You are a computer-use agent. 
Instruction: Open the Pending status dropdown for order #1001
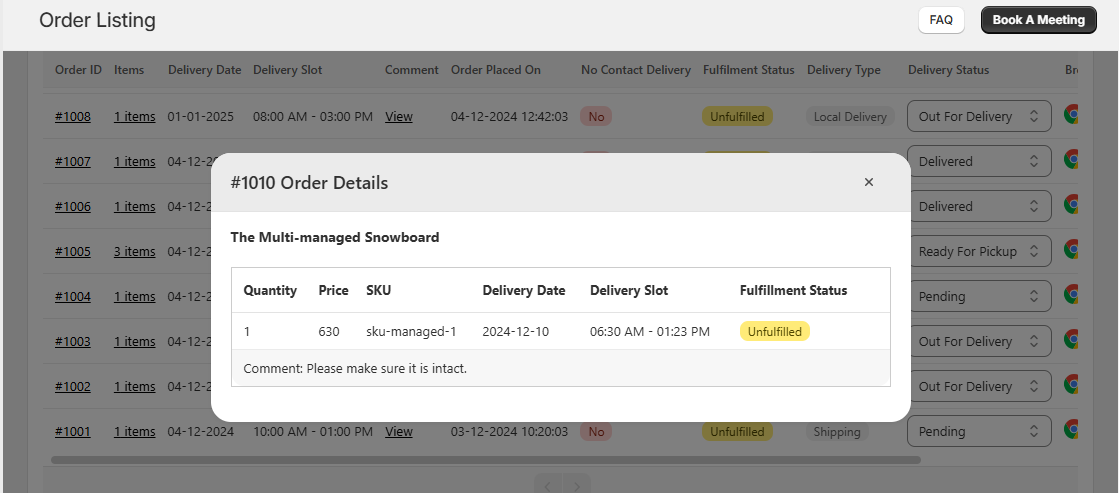tap(978, 431)
